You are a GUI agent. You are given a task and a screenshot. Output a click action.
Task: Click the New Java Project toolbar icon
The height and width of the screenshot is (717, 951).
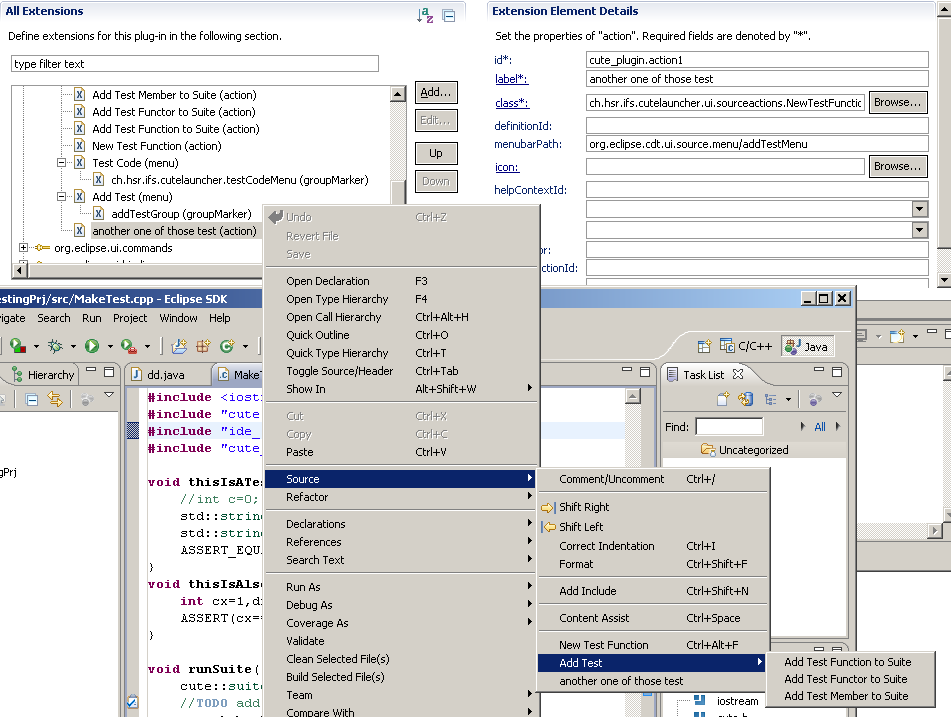coord(179,346)
